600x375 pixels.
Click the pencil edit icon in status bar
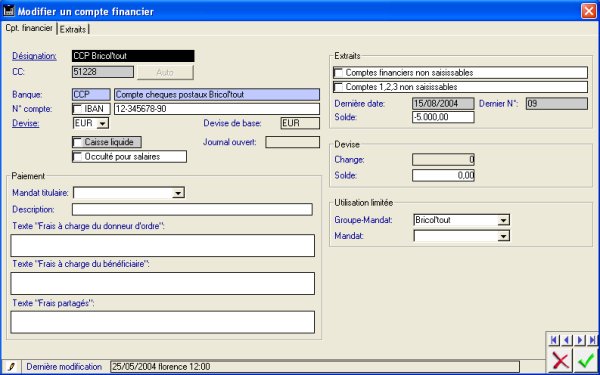click(11, 367)
